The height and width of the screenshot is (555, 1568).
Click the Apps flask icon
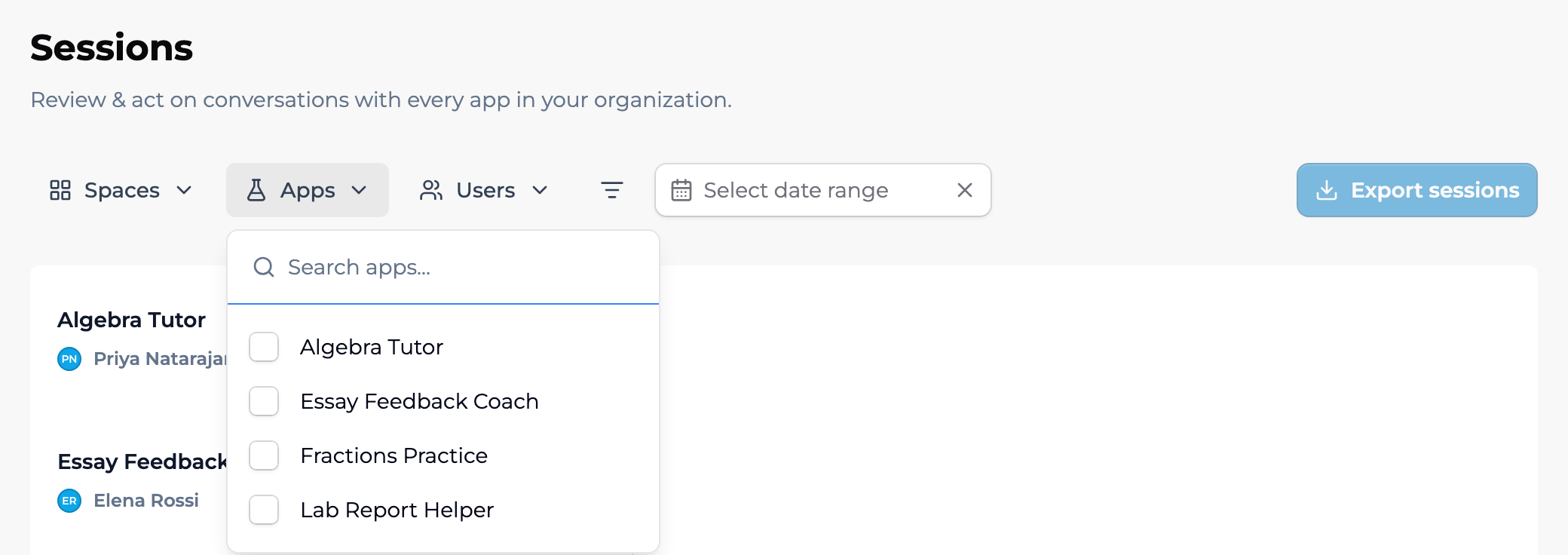click(256, 190)
